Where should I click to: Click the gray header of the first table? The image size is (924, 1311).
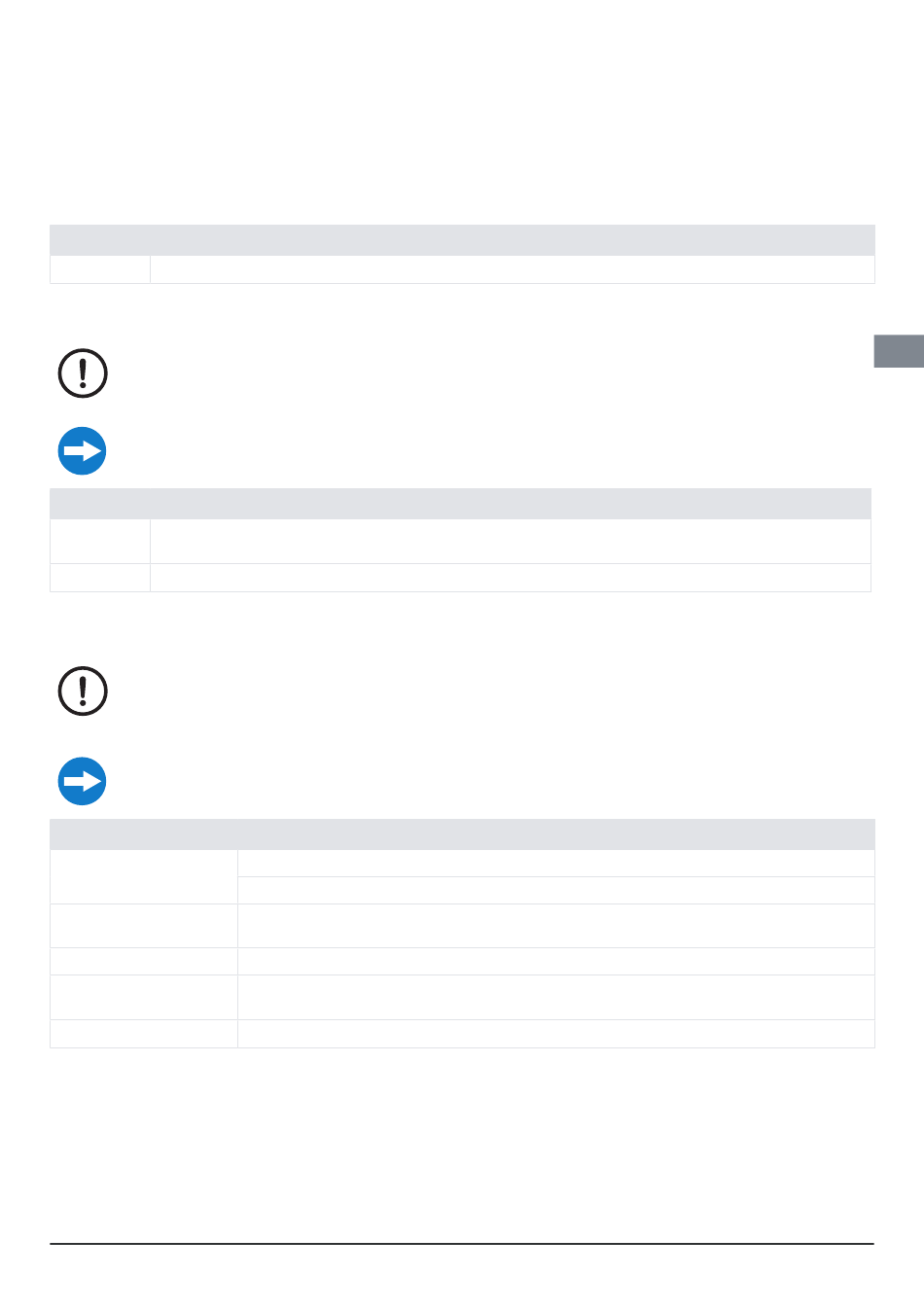(x=462, y=240)
